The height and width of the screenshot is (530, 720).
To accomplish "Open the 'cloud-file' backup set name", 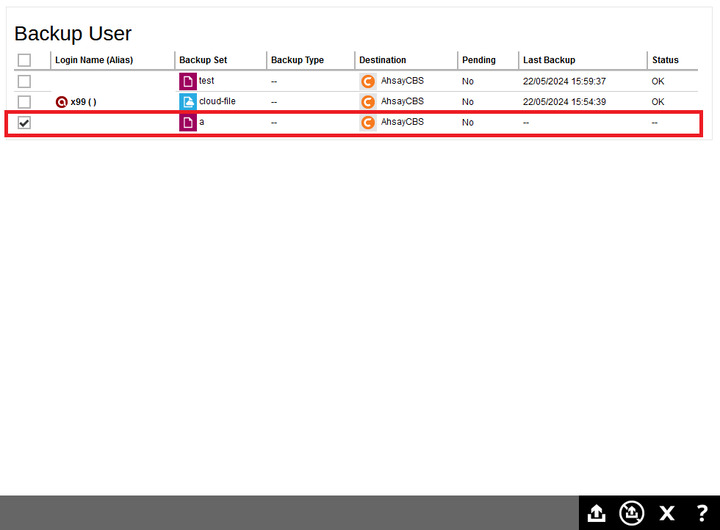I will pyautogui.click(x=217, y=101).
